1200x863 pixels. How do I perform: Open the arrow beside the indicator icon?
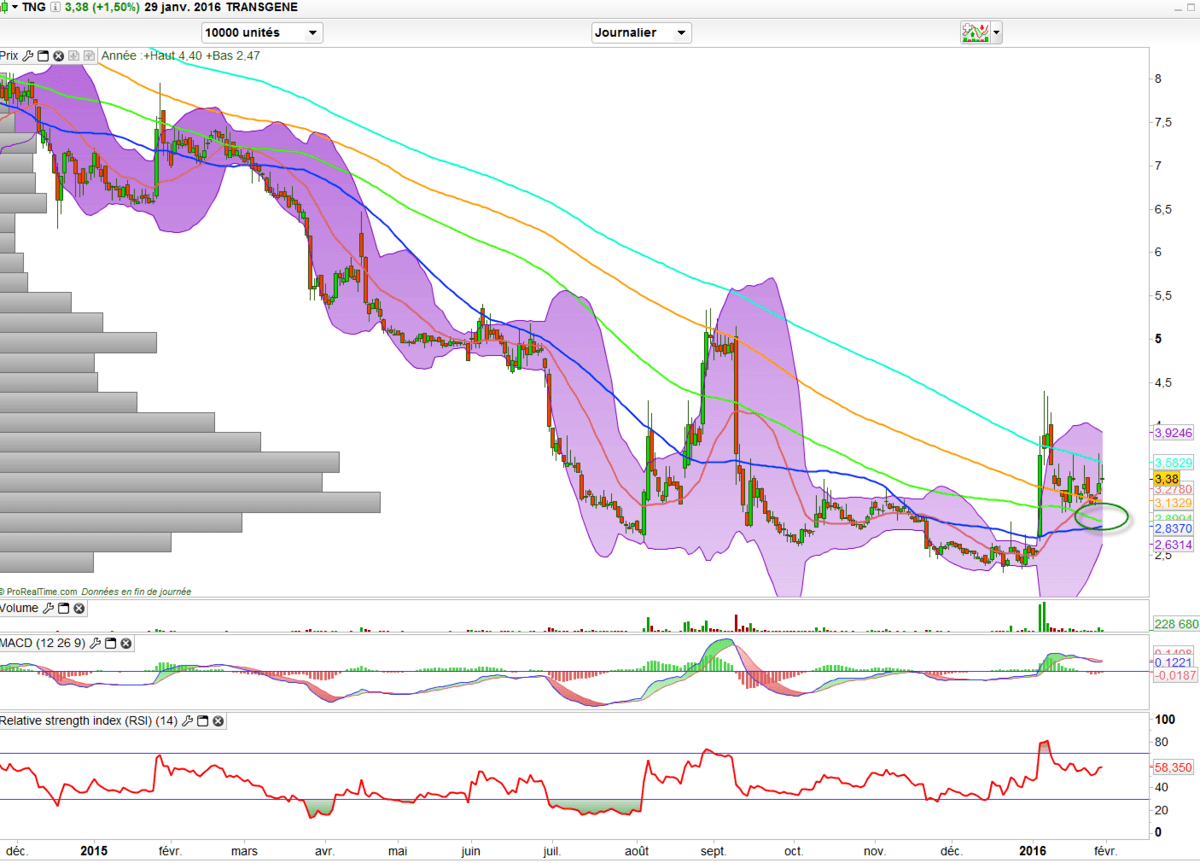tap(996, 33)
